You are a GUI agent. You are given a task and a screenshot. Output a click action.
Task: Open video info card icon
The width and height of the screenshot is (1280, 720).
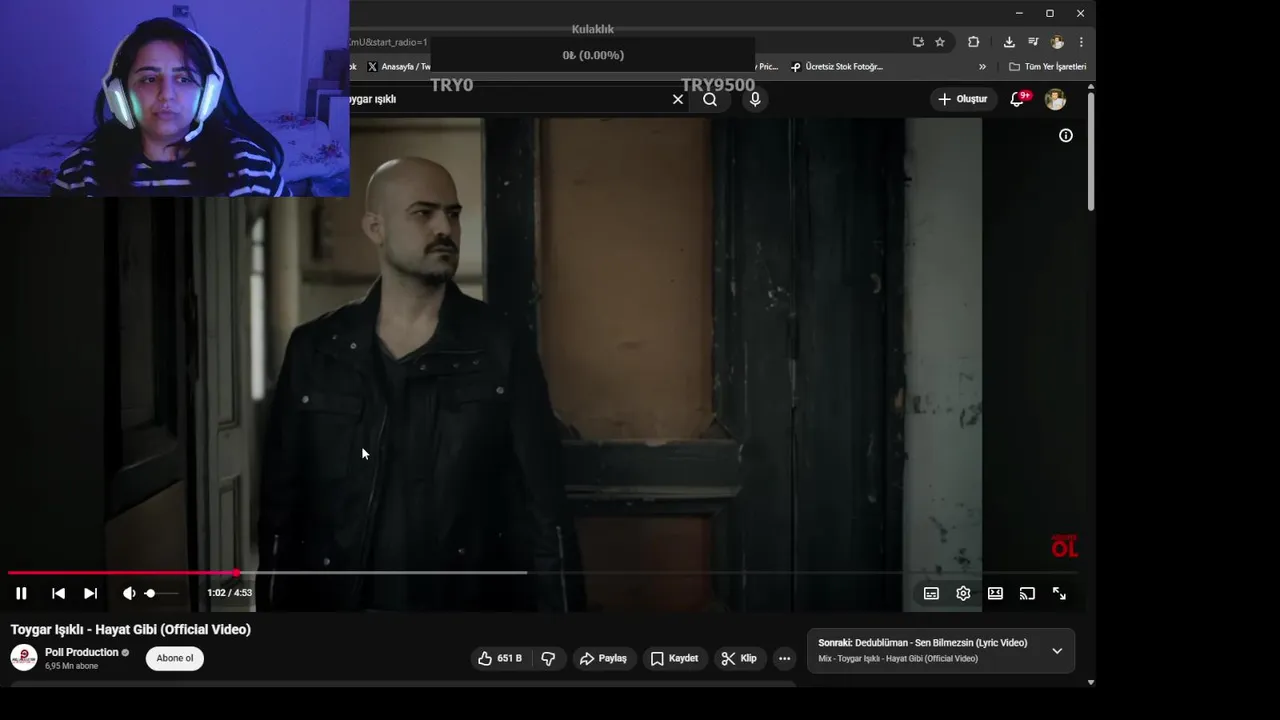[1066, 135]
